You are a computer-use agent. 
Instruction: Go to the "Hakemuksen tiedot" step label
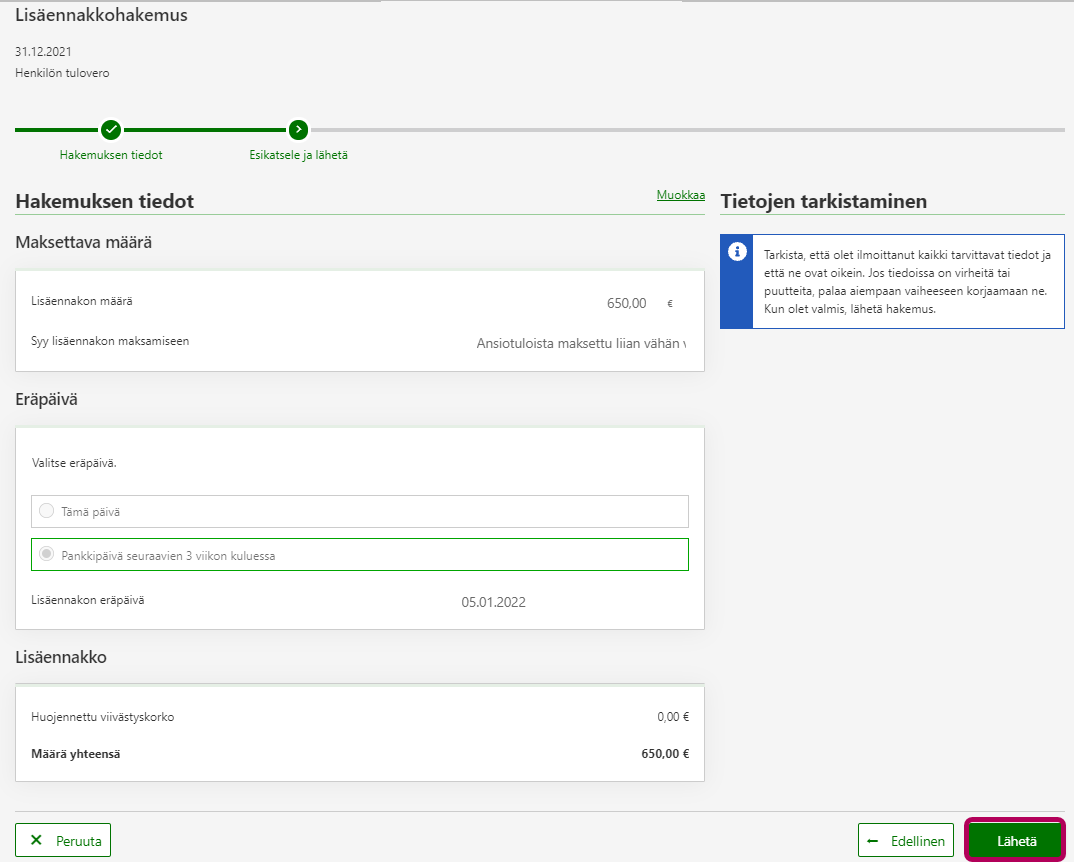pos(111,155)
